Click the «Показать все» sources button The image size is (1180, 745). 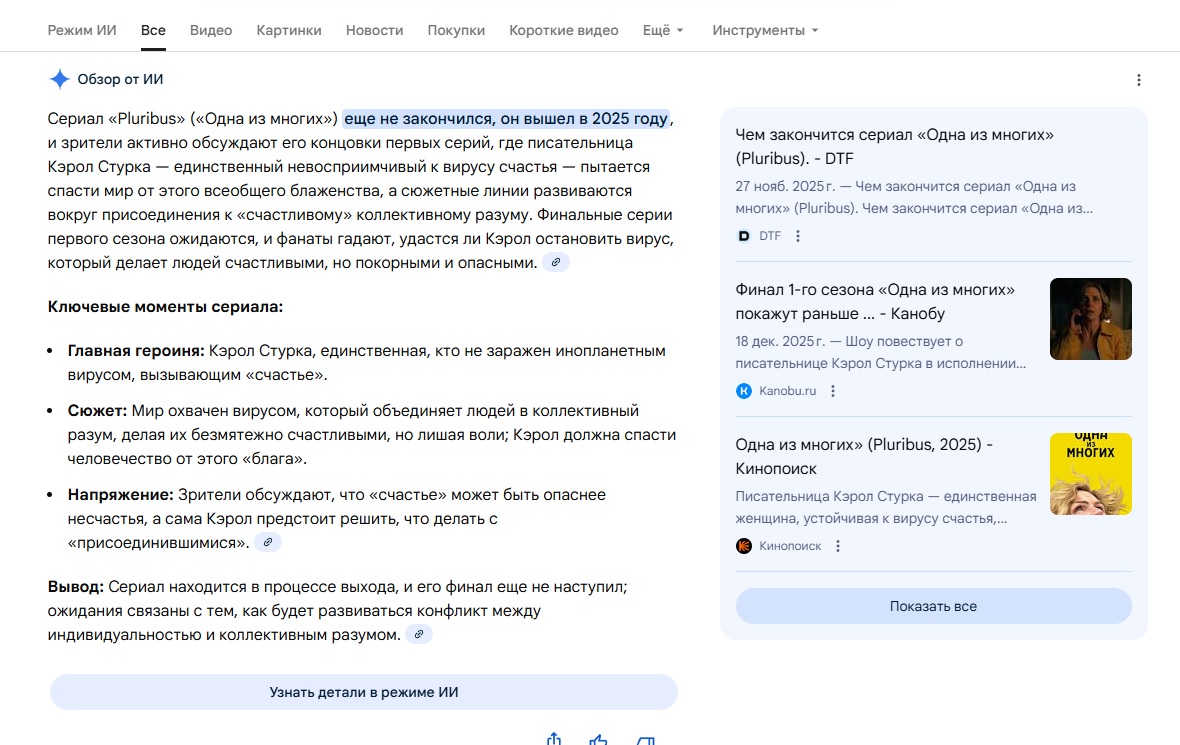pyautogui.click(x=933, y=606)
